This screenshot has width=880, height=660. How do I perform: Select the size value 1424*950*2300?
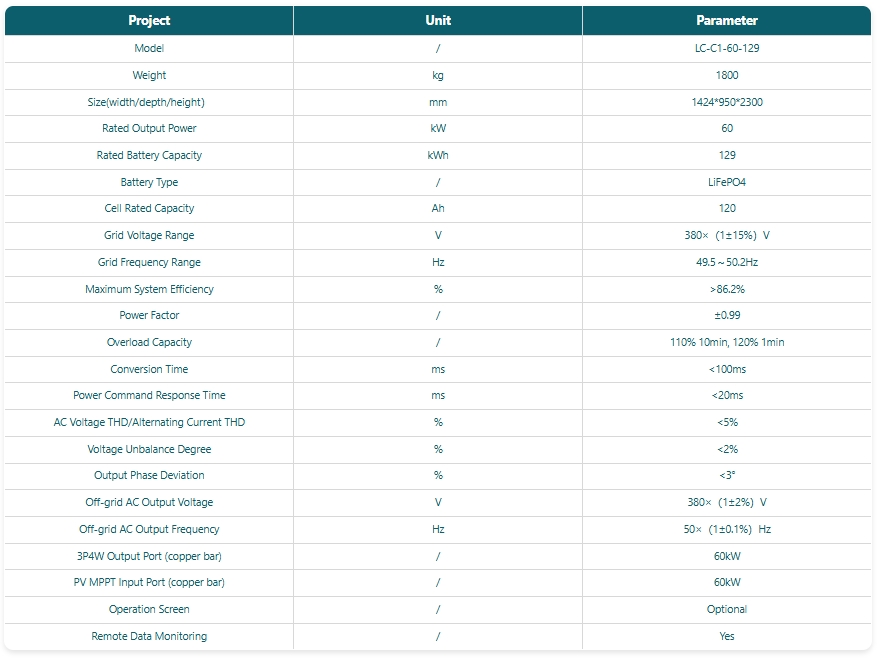[727, 102]
